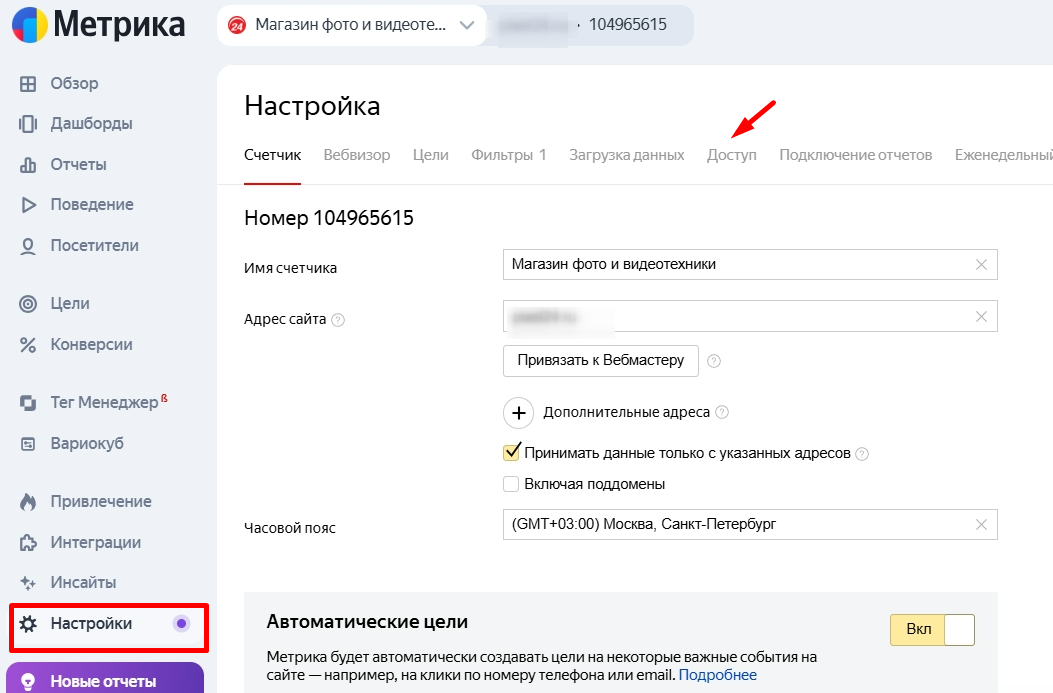Uncheck Принимать данные только с указанных адресов
The image size is (1053, 693).
click(x=511, y=453)
